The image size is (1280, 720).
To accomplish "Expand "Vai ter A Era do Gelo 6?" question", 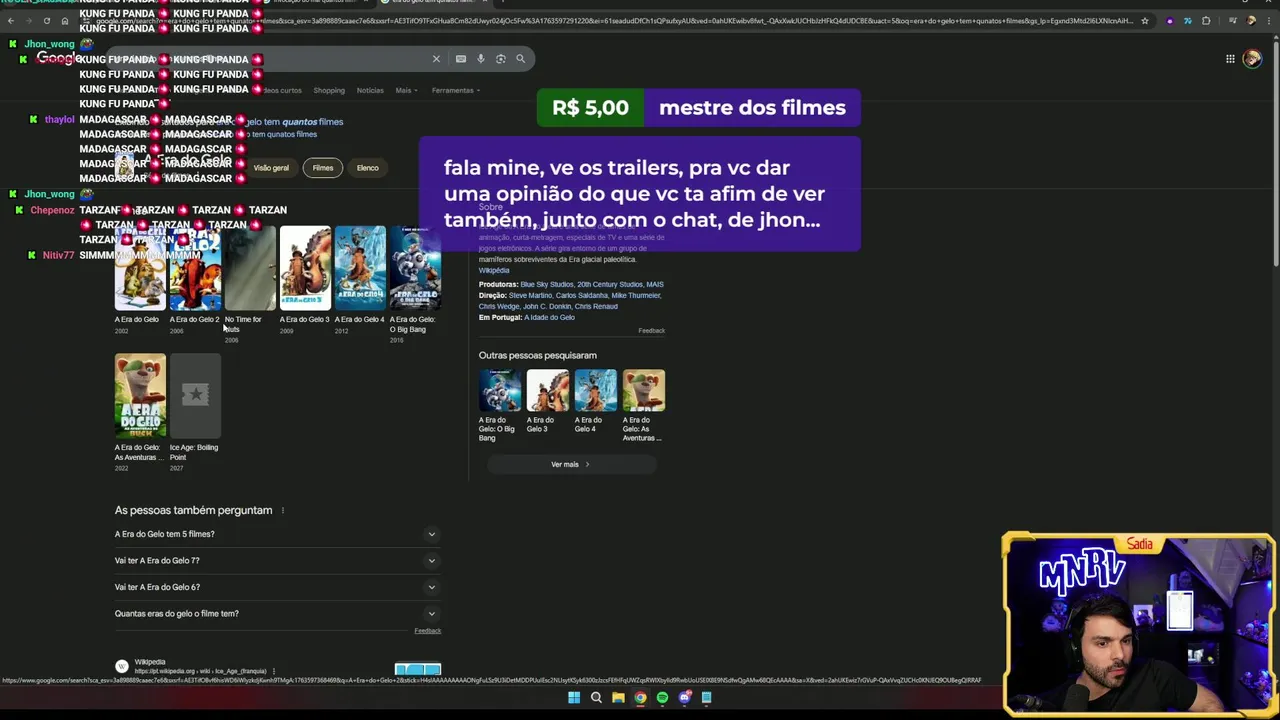I will (x=277, y=587).
